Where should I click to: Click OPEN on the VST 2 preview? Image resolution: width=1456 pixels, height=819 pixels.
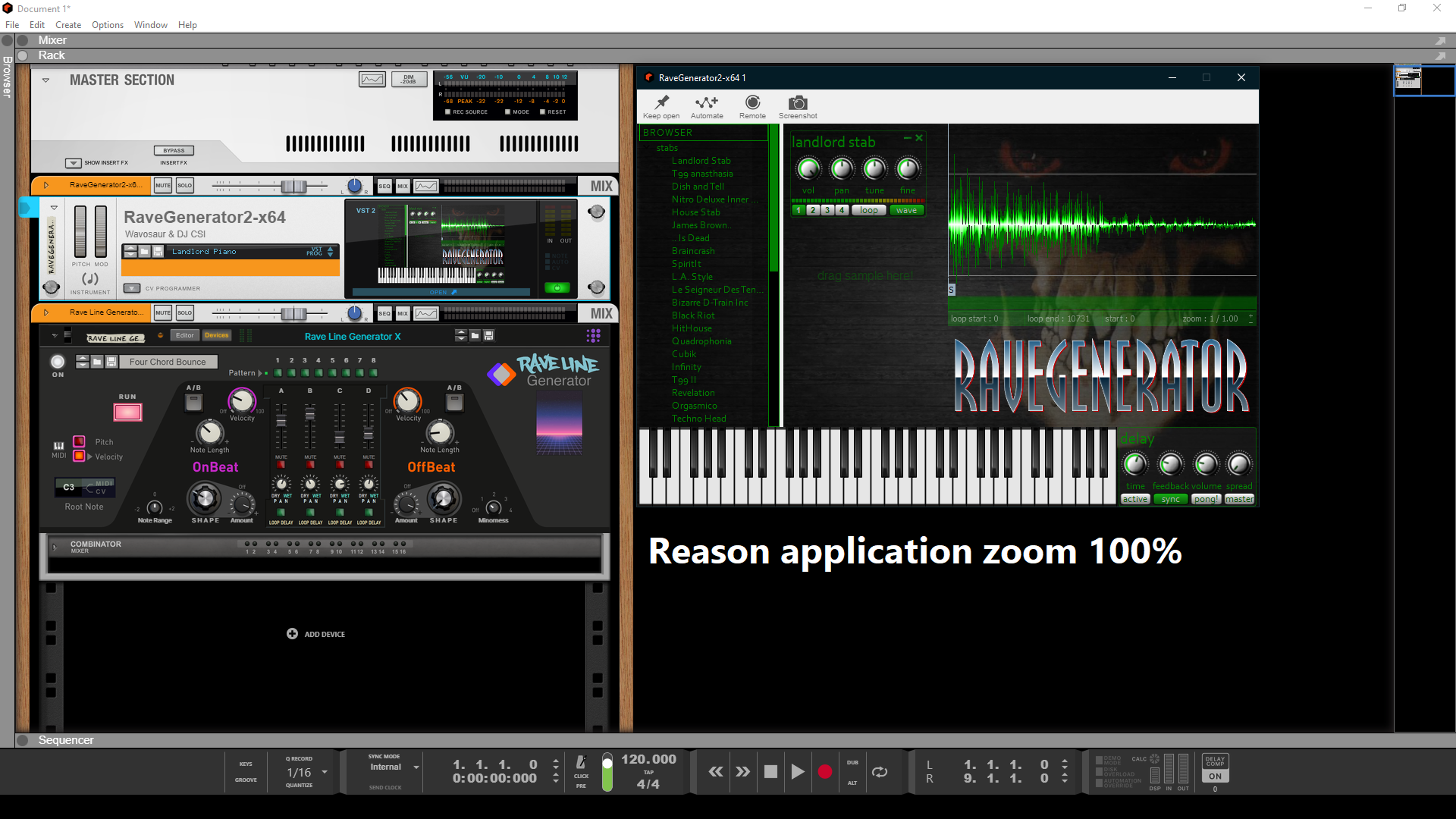[441, 292]
